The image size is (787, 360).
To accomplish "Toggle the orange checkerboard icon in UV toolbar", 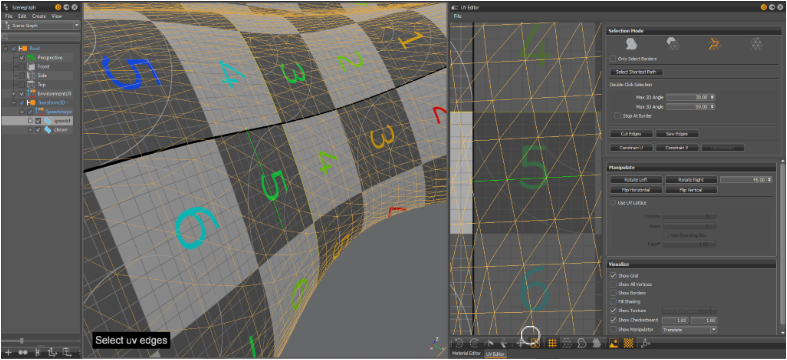I will pos(628,343).
